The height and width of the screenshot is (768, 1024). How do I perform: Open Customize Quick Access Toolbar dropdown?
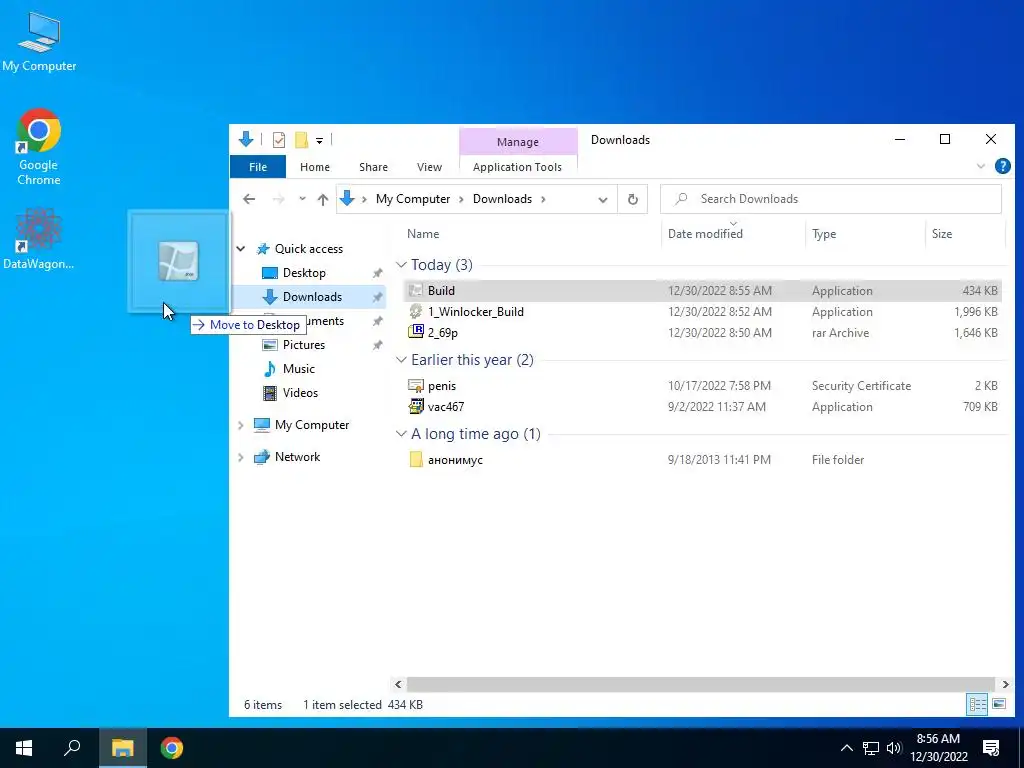click(x=319, y=140)
